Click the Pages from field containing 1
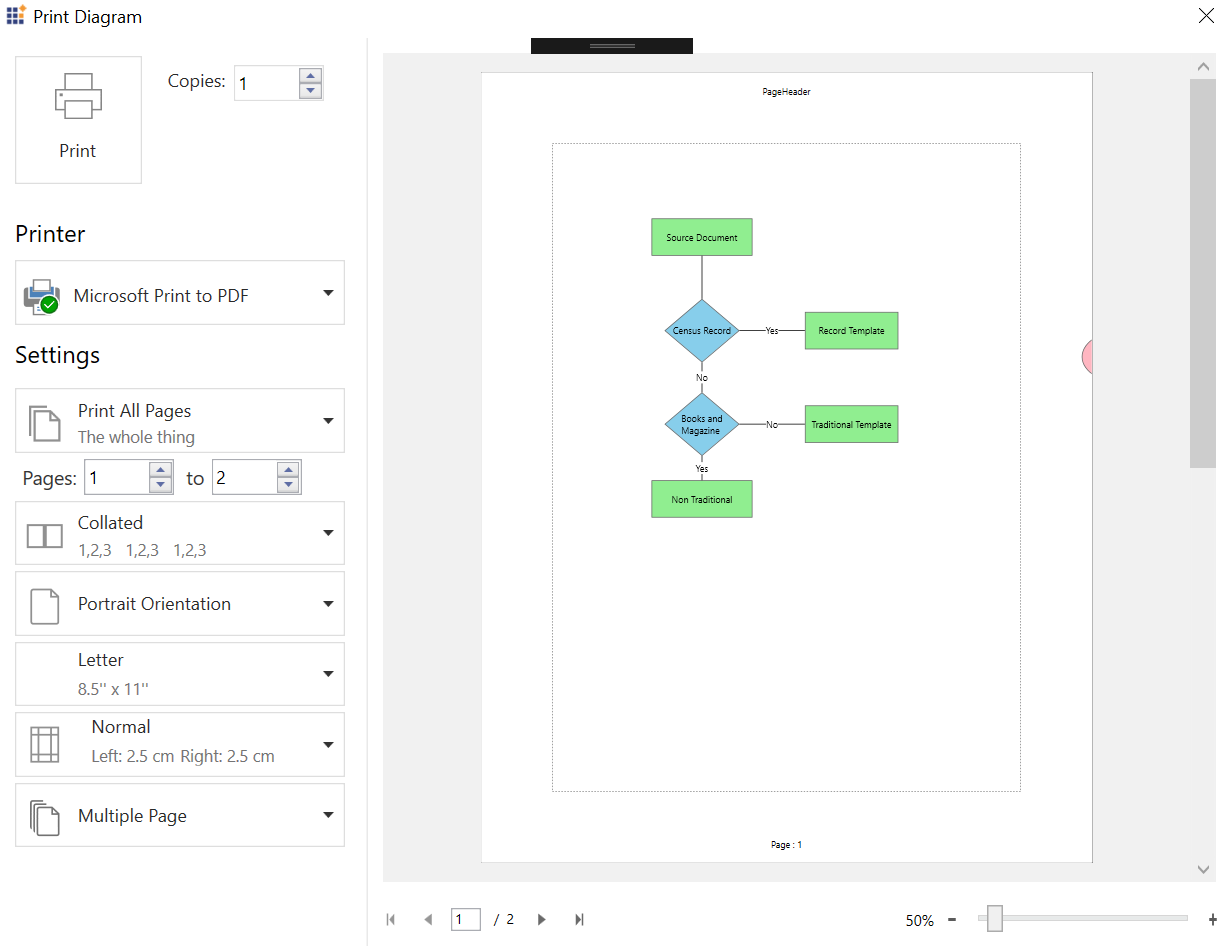This screenshot has width=1227, height=946. pyautogui.click(x=117, y=478)
